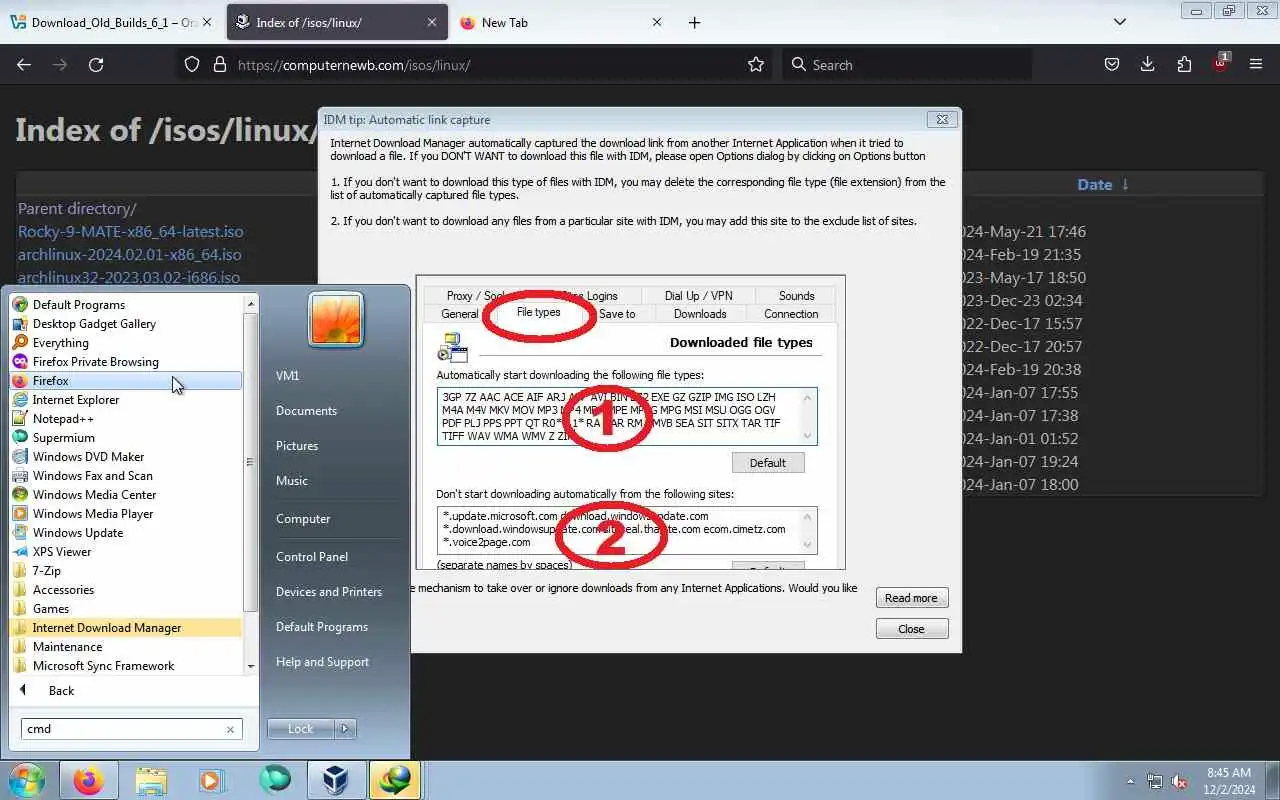1280x800 pixels.
Task: Open a new browser tab
Action: coord(694,22)
